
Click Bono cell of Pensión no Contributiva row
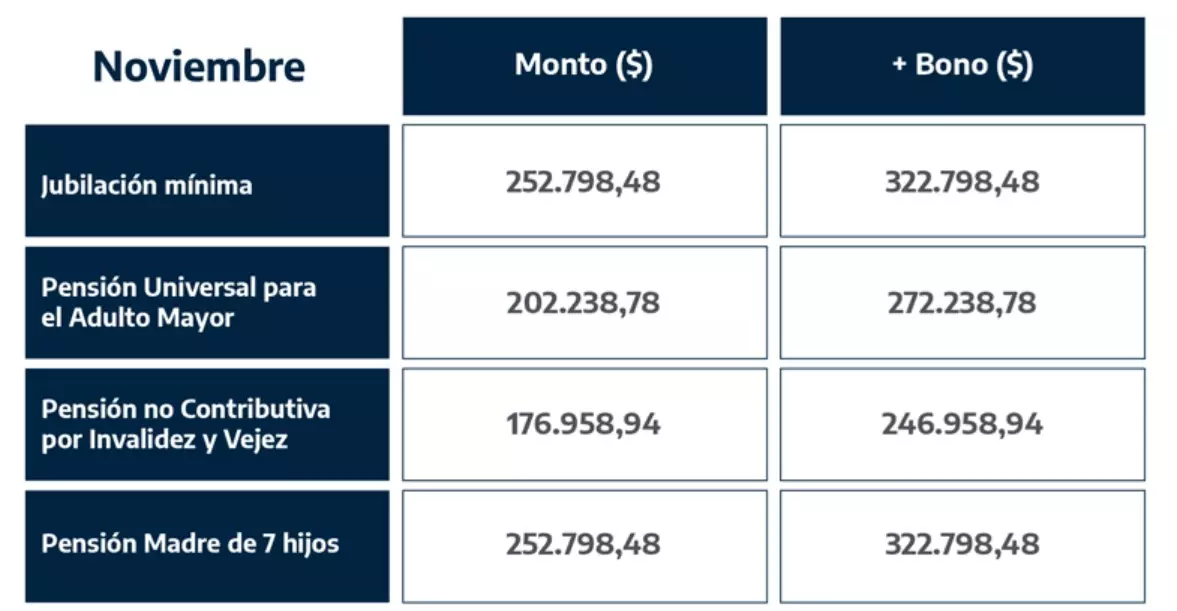(x=962, y=424)
